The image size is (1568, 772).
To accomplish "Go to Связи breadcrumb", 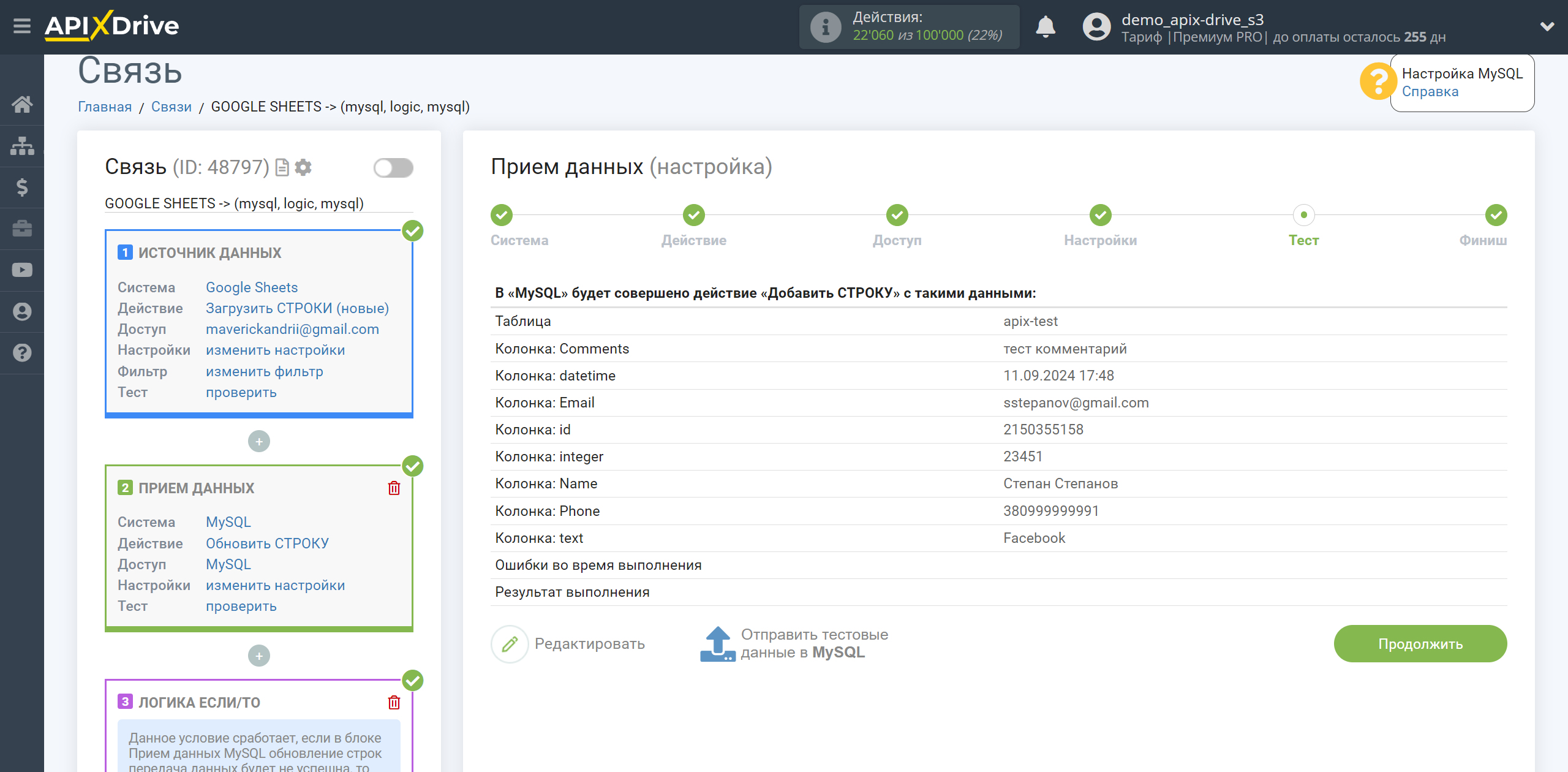I will [x=171, y=107].
